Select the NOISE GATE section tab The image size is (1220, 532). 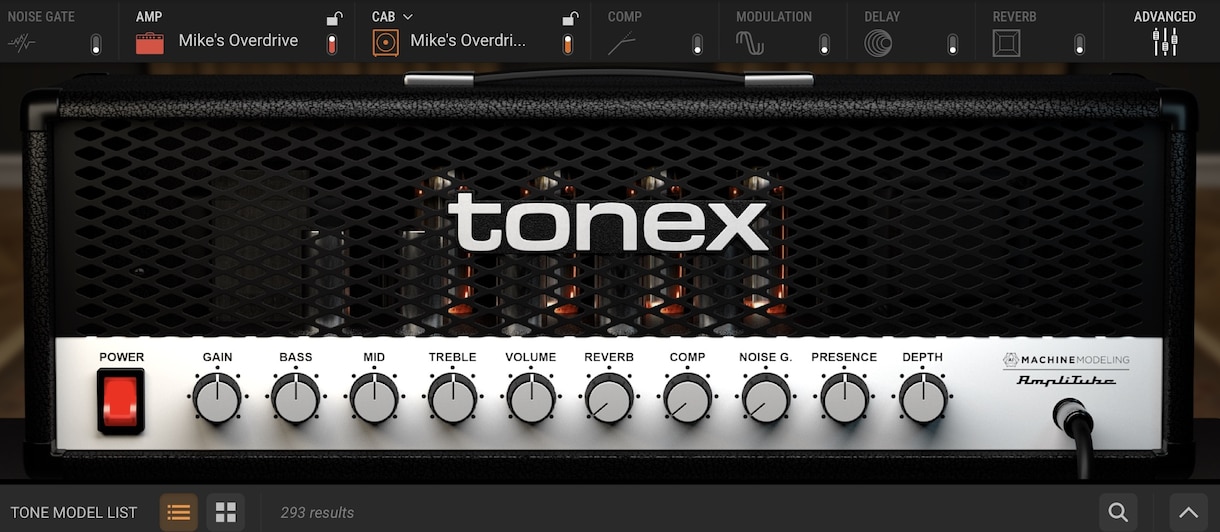[x=41, y=17]
